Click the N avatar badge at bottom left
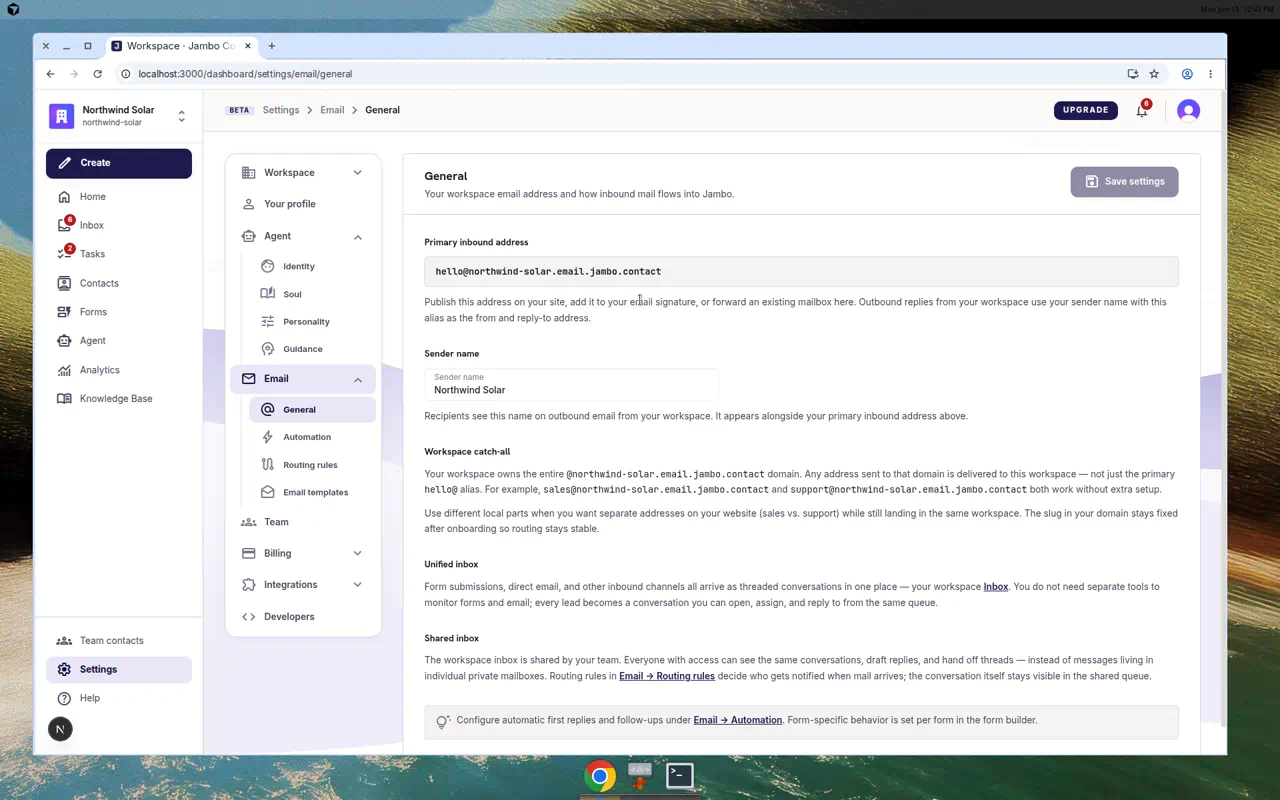The width and height of the screenshot is (1280, 800). 60,729
